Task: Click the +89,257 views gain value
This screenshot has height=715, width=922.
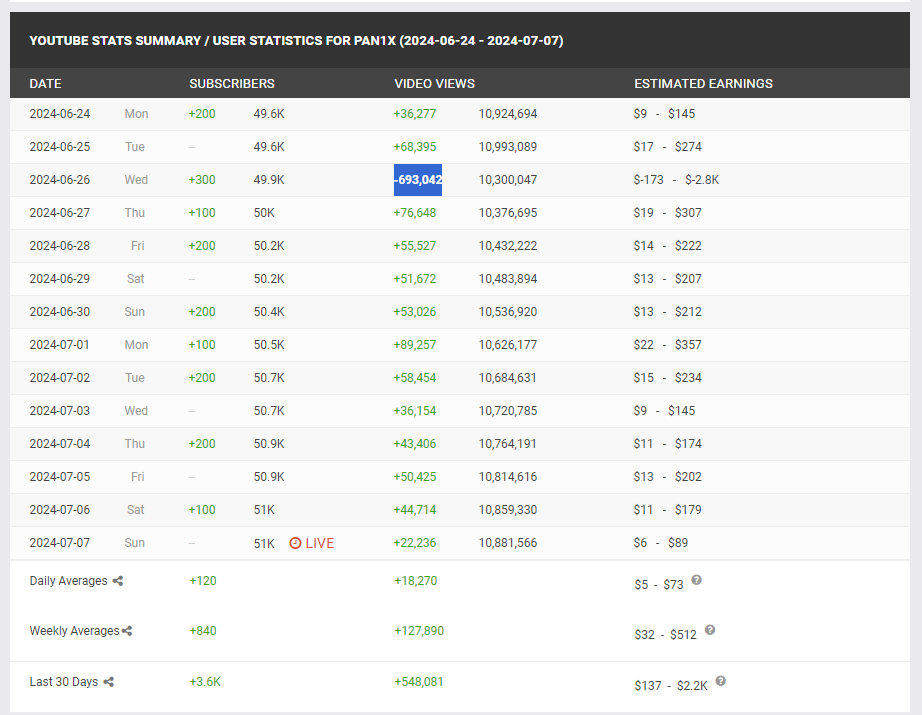Action: coord(415,345)
